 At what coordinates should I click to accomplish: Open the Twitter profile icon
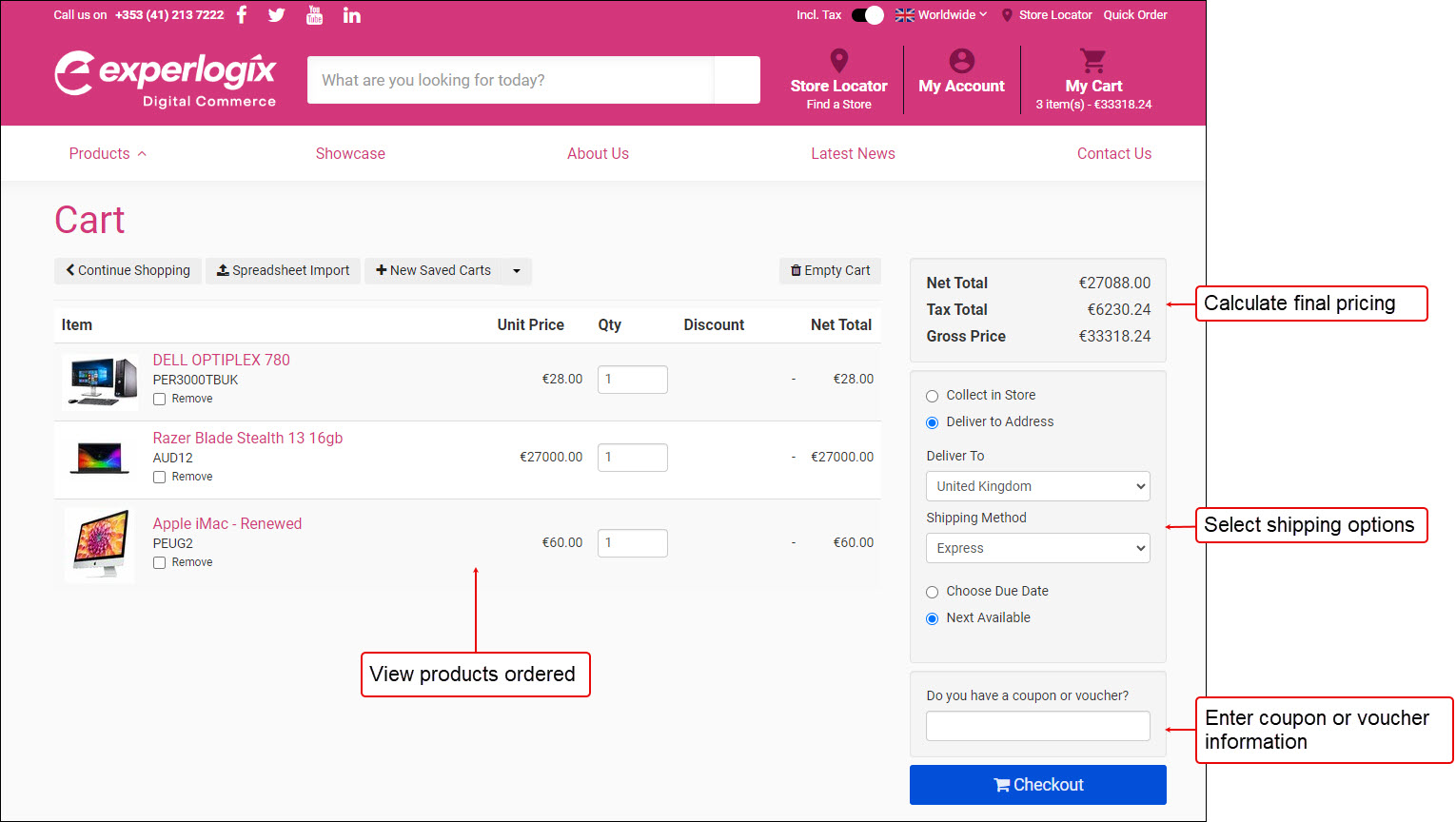(x=276, y=14)
